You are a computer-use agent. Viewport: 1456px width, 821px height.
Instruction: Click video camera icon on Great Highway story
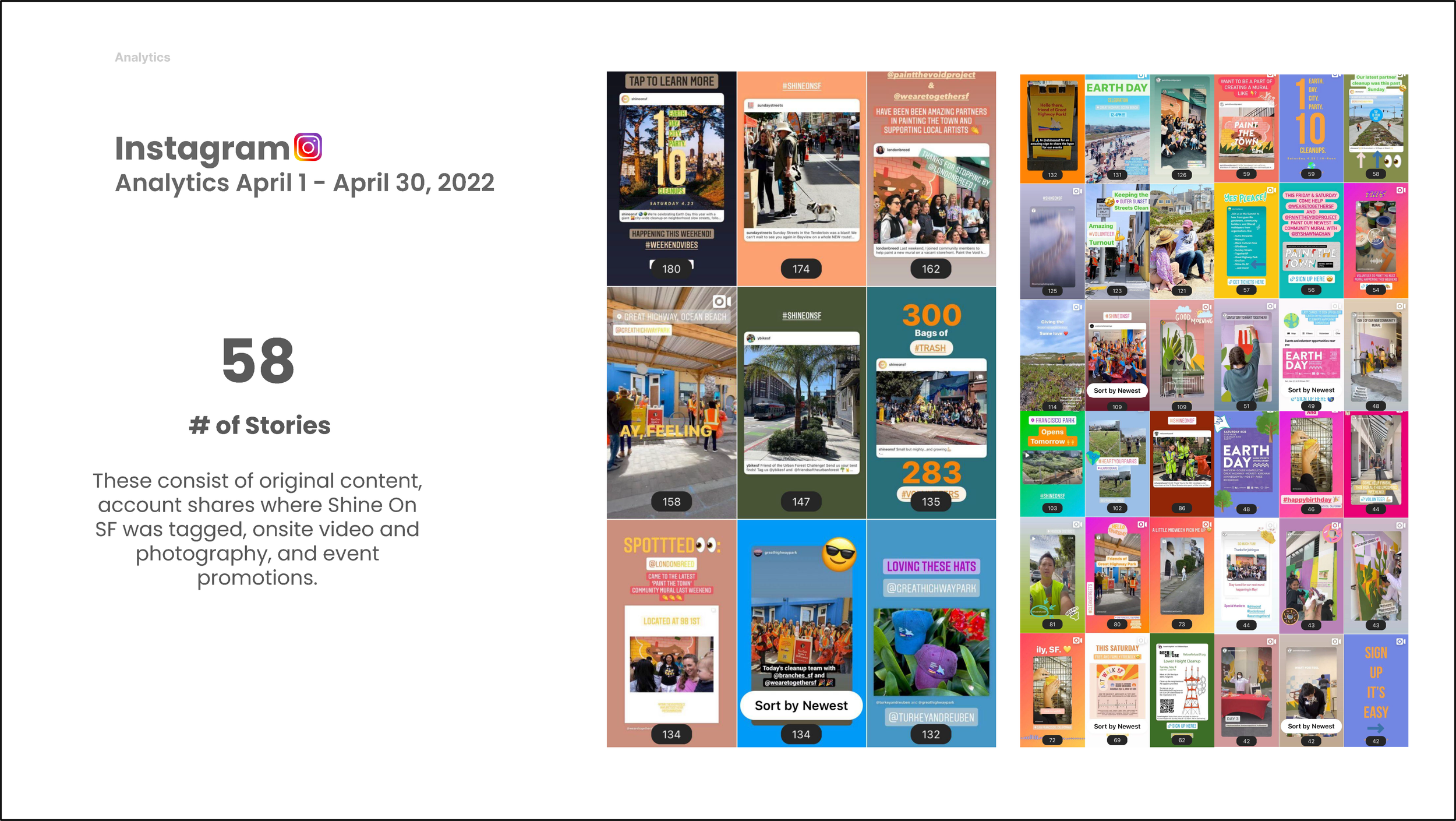click(x=722, y=301)
